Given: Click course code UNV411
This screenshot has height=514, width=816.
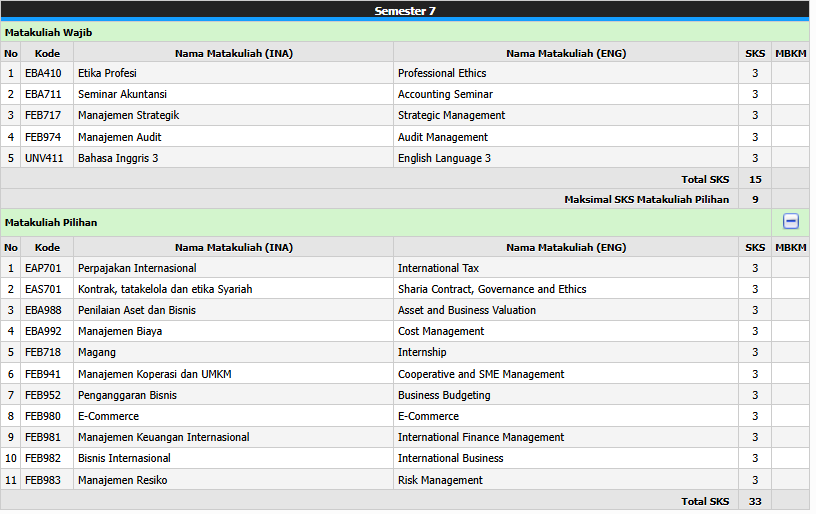Looking at the screenshot, I should [x=42, y=158].
